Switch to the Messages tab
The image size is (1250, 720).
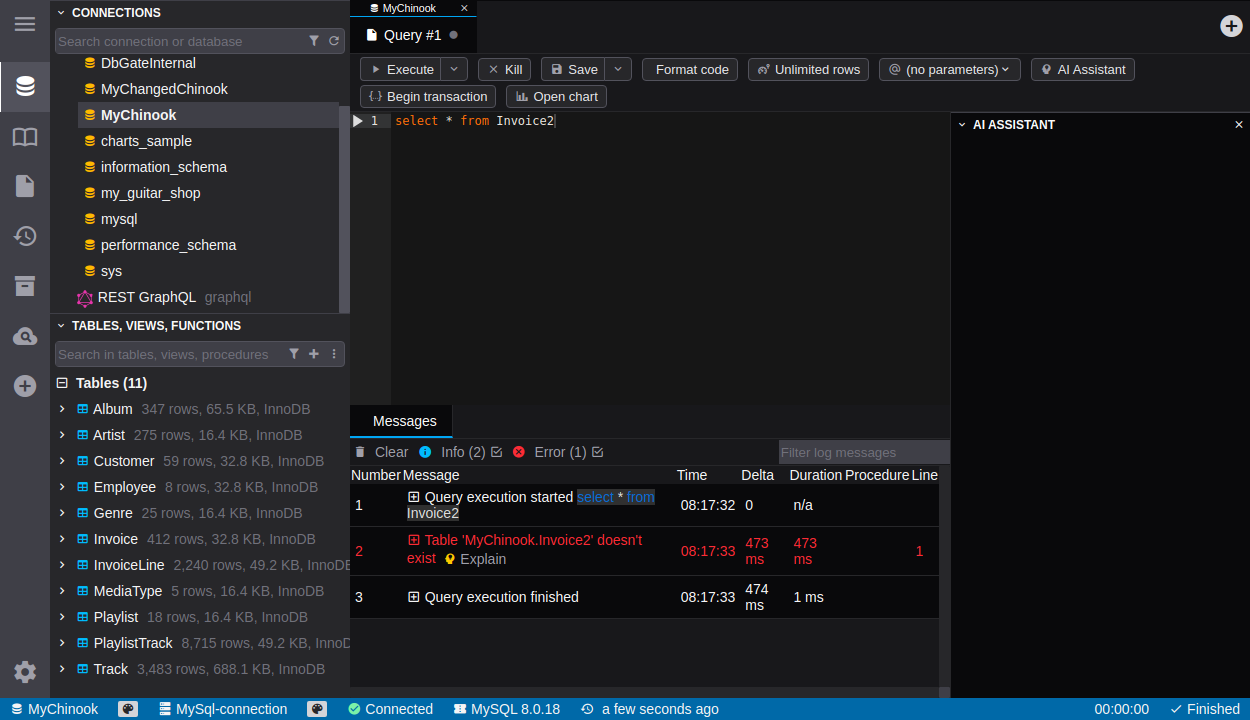tap(404, 421)
